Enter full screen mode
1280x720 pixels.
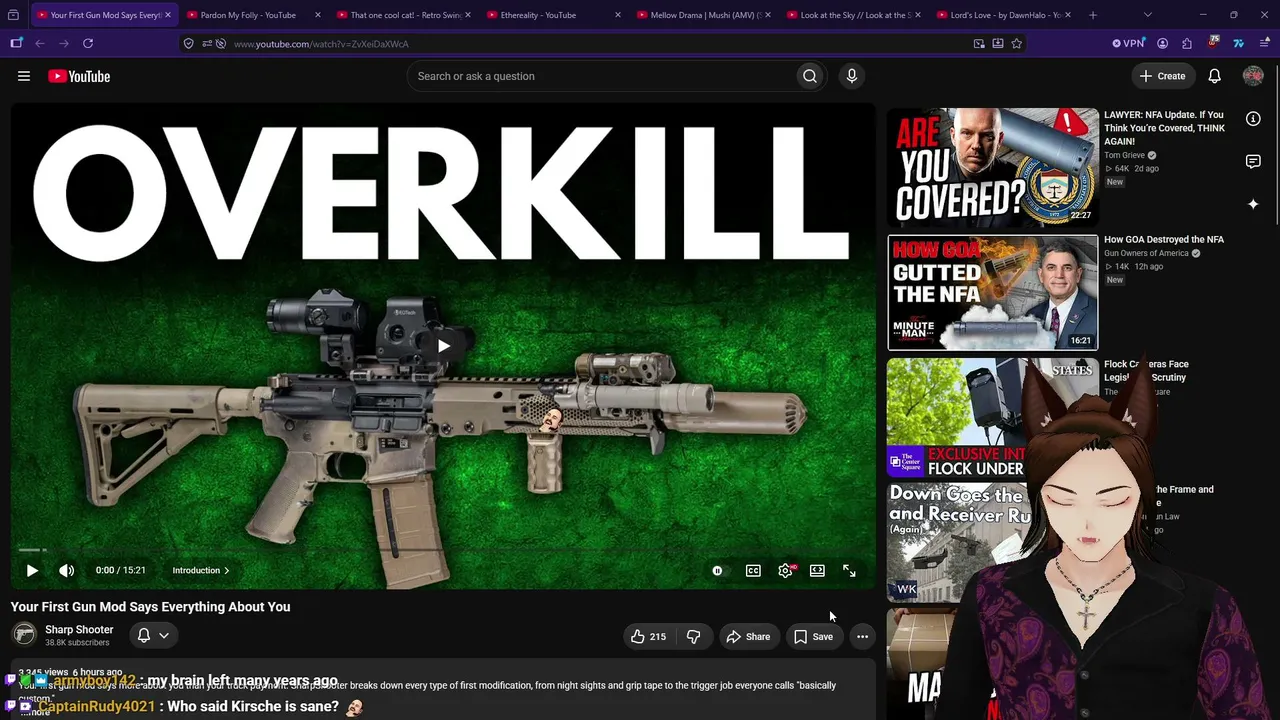[849, 571]
